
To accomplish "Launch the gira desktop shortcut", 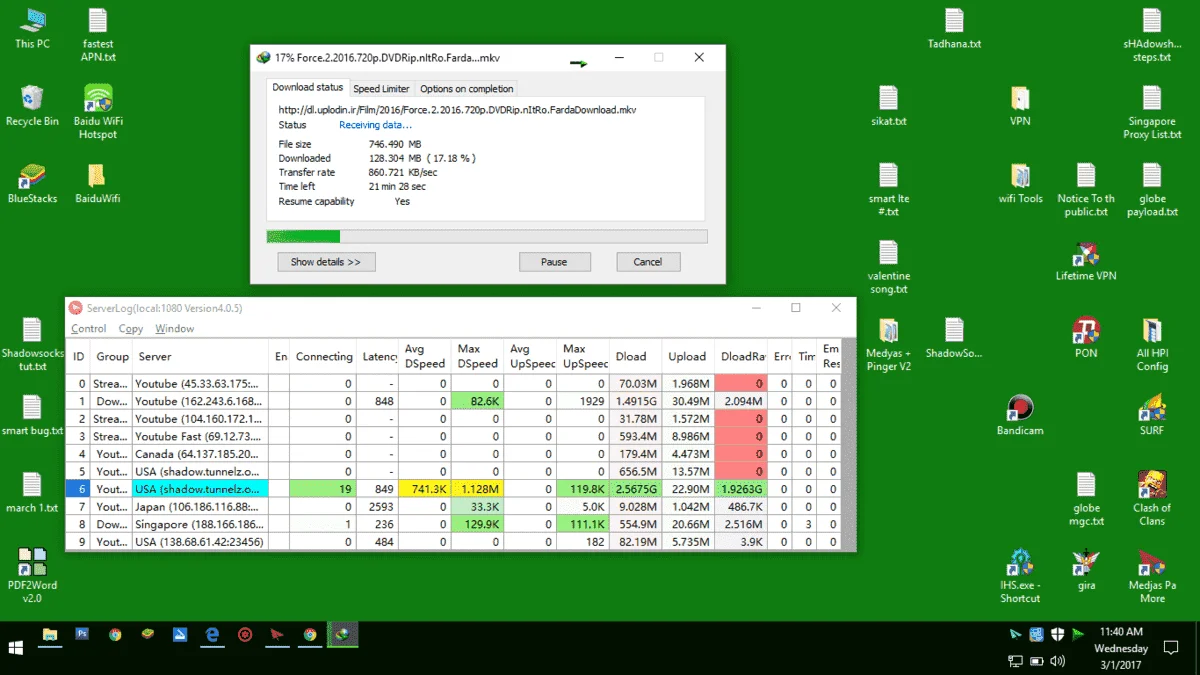I will pos(1086,570).
